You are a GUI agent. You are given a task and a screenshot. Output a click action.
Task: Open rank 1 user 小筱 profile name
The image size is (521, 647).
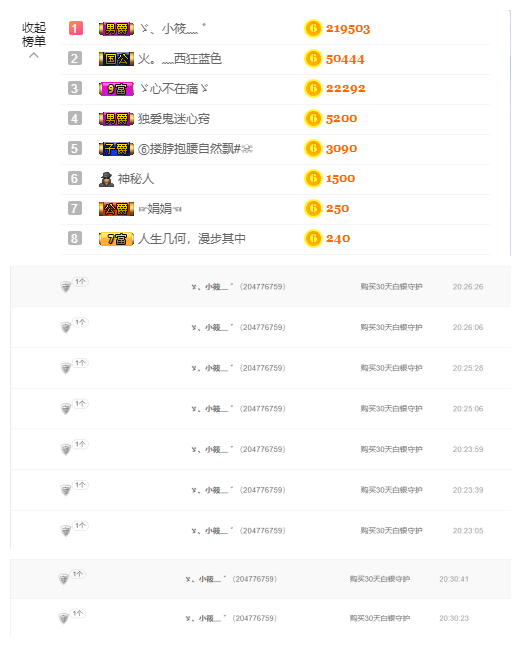[172, 28]
